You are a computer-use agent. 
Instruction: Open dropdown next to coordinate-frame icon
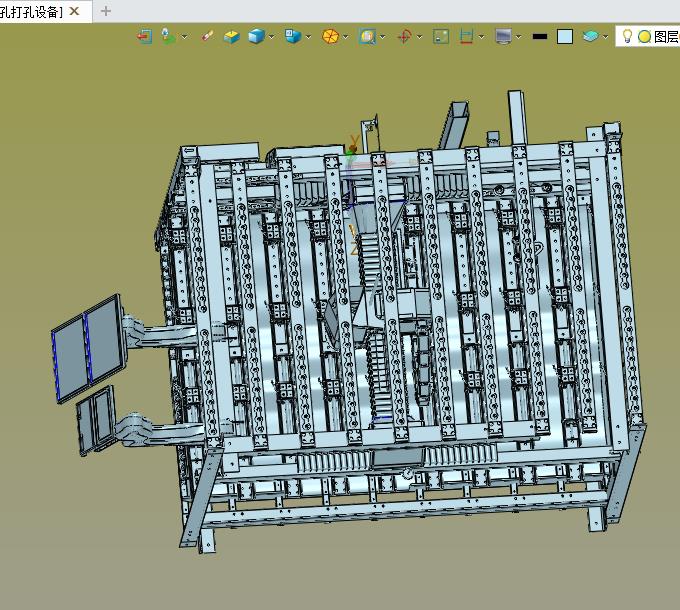pos(185,37)
